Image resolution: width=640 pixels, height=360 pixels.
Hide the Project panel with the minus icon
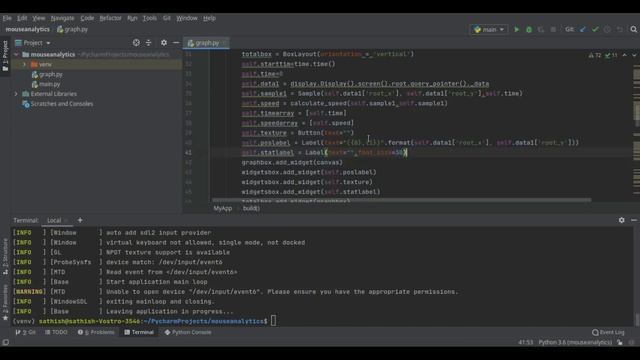[176, 42]
